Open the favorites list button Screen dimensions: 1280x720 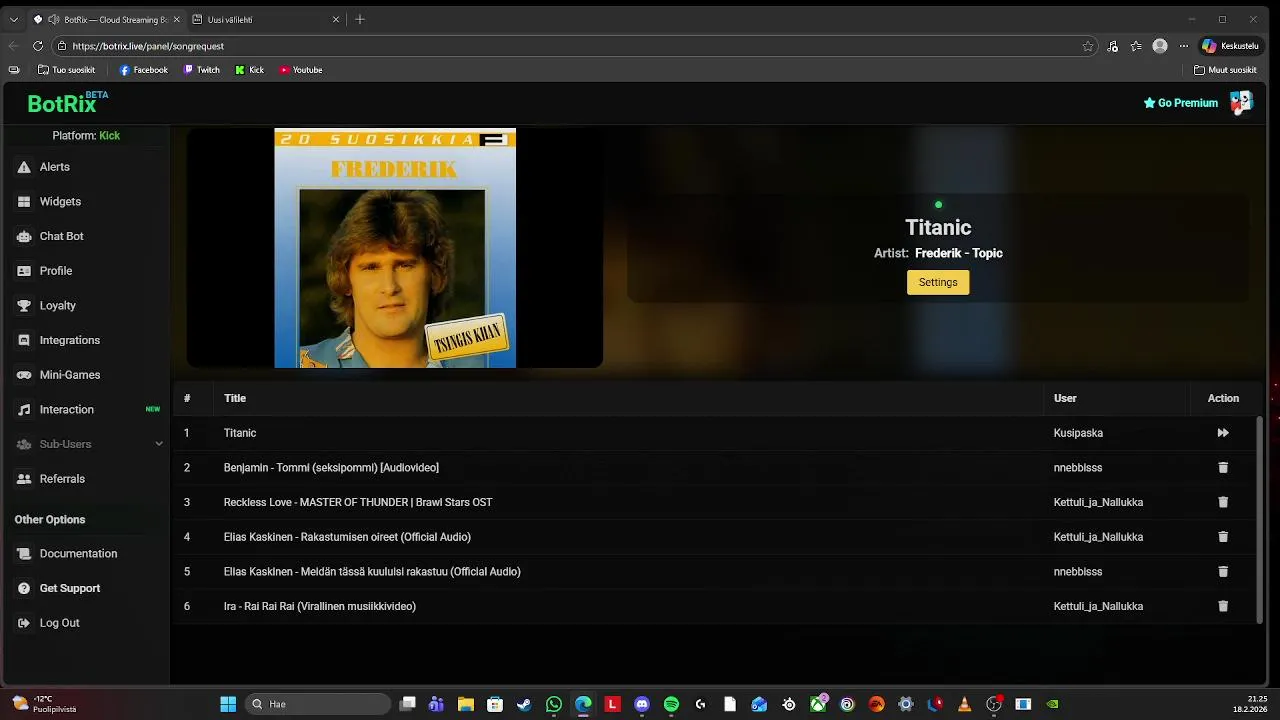coord(1136,46)
